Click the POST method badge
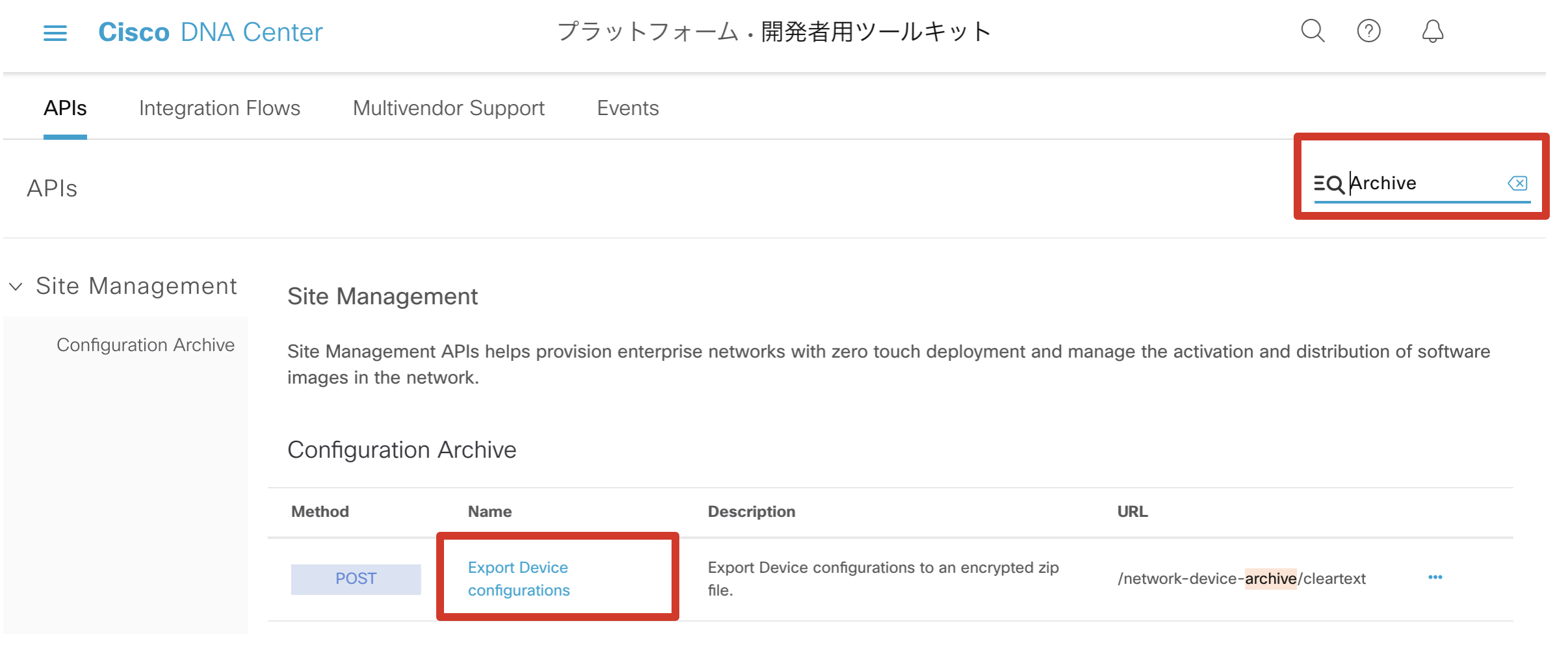Viewport: 1568px width, 671px height. pyautogui.click(x=356, y=579)
